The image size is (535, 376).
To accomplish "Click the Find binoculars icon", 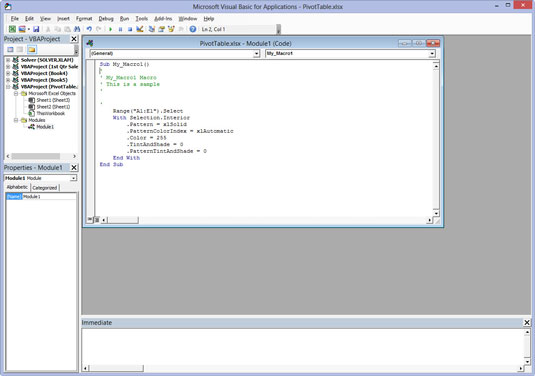I will (x=77, y=29).
